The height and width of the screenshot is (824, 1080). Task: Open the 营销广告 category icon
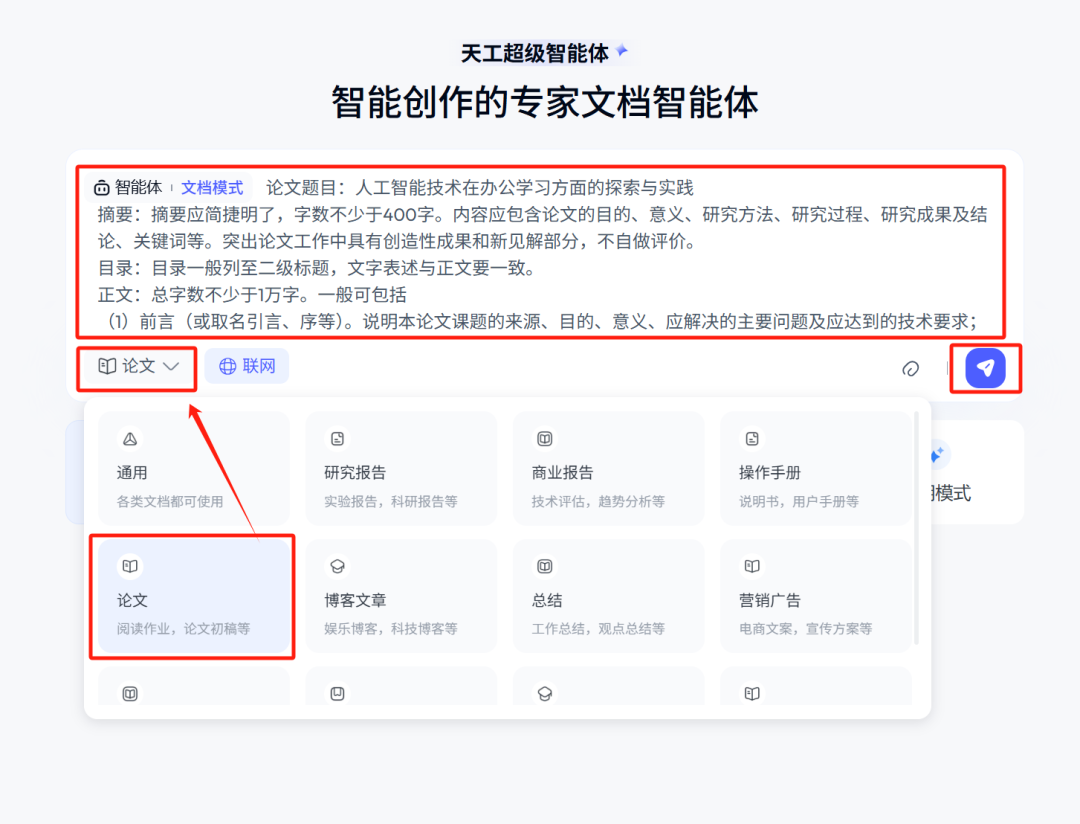[753, 565]
